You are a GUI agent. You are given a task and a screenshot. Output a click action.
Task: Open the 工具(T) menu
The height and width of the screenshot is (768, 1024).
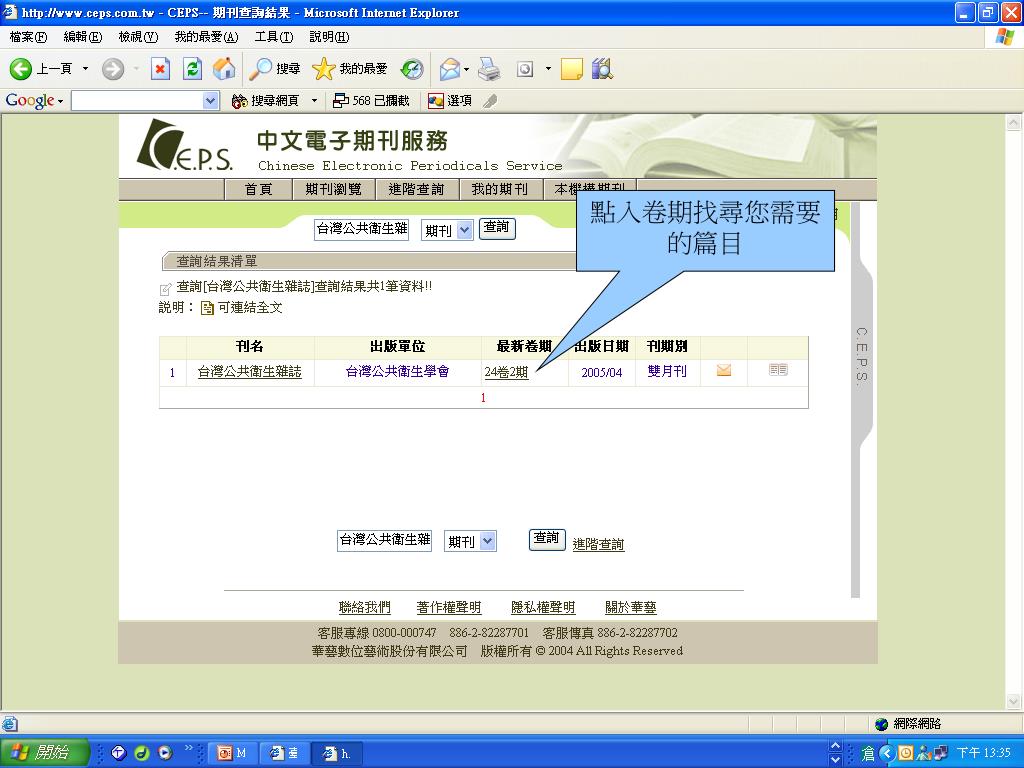pos(274,37)
